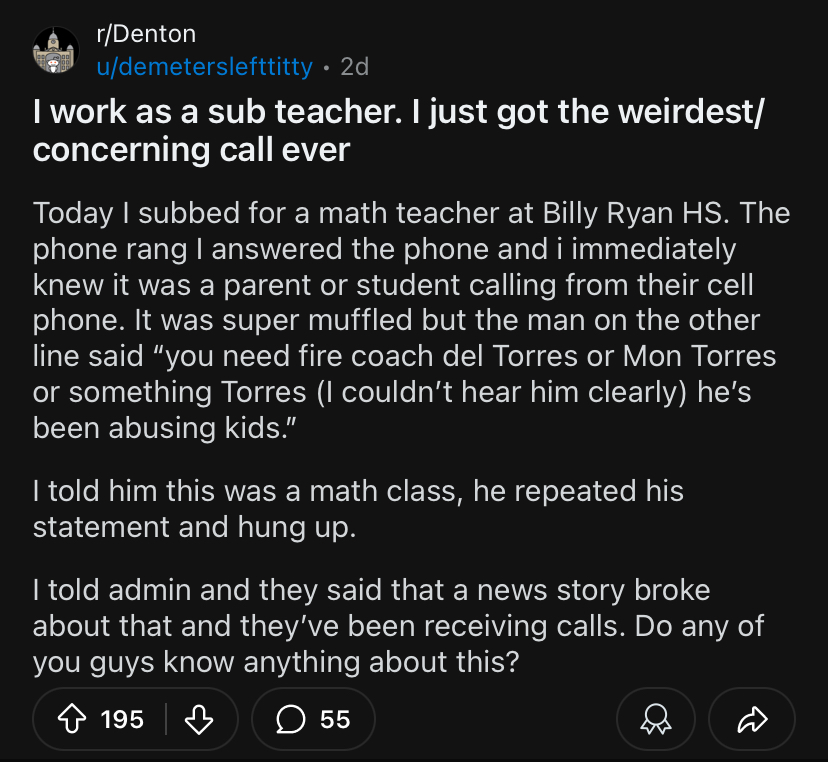The height and width of the screenshot is (762, 828).
Task: Upvote the sub teacher post
Action: coord(73,718)
